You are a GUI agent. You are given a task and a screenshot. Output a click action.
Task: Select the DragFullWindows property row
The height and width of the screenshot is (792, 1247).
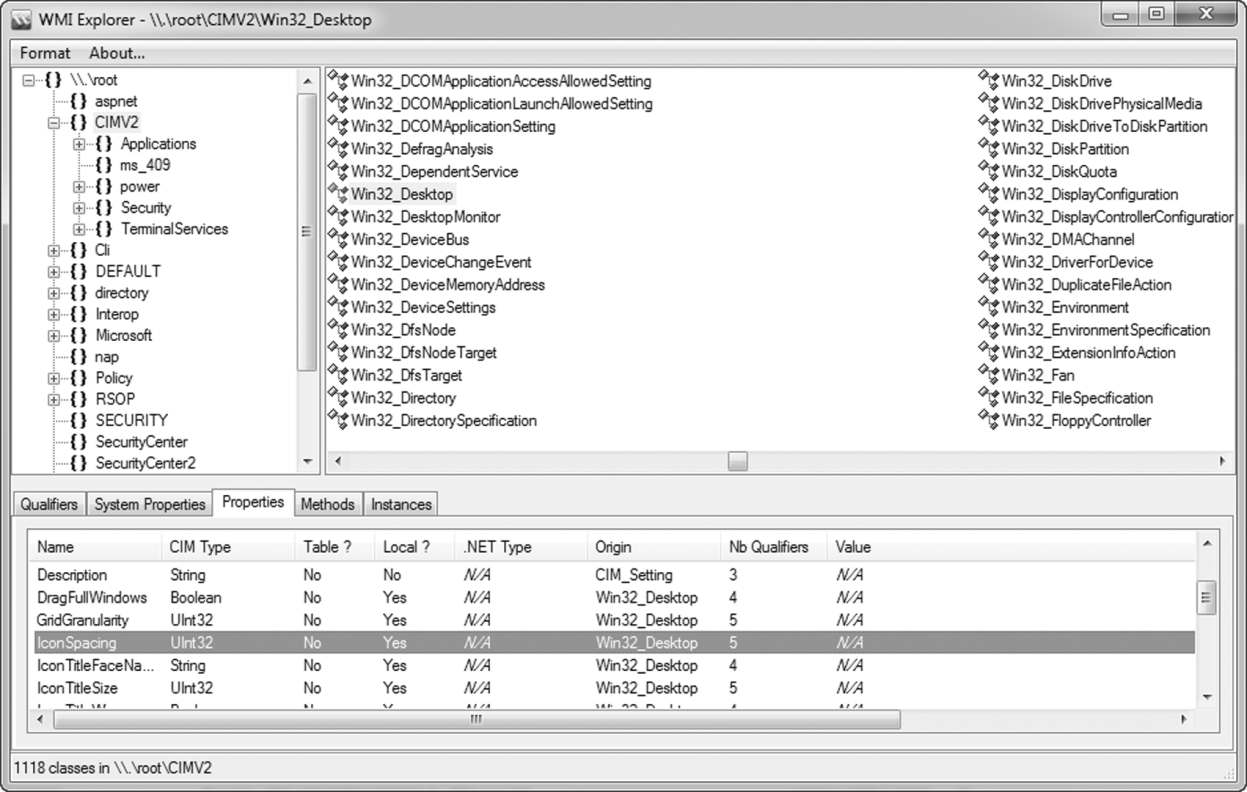coord(92,598)
